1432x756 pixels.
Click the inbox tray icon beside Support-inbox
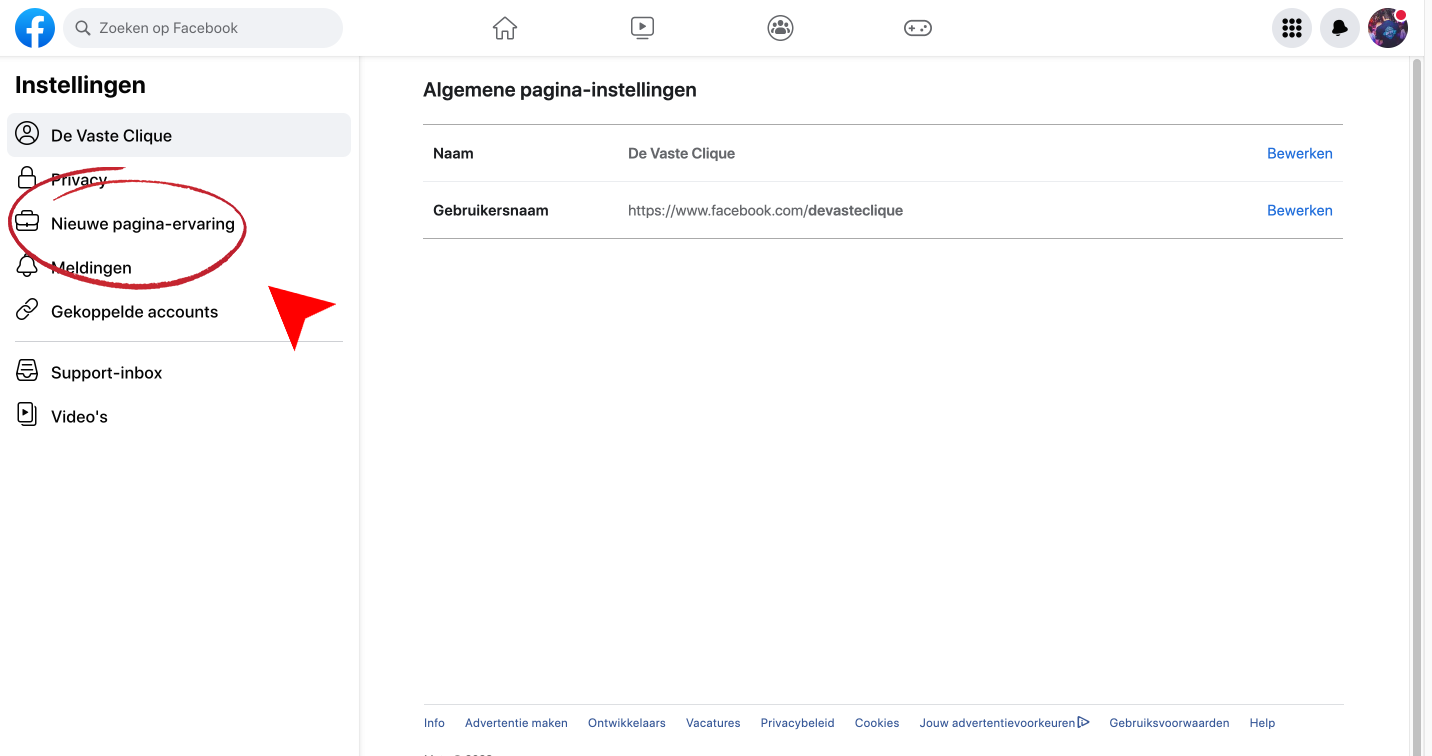pyautogui.click(x=27, y=371)
